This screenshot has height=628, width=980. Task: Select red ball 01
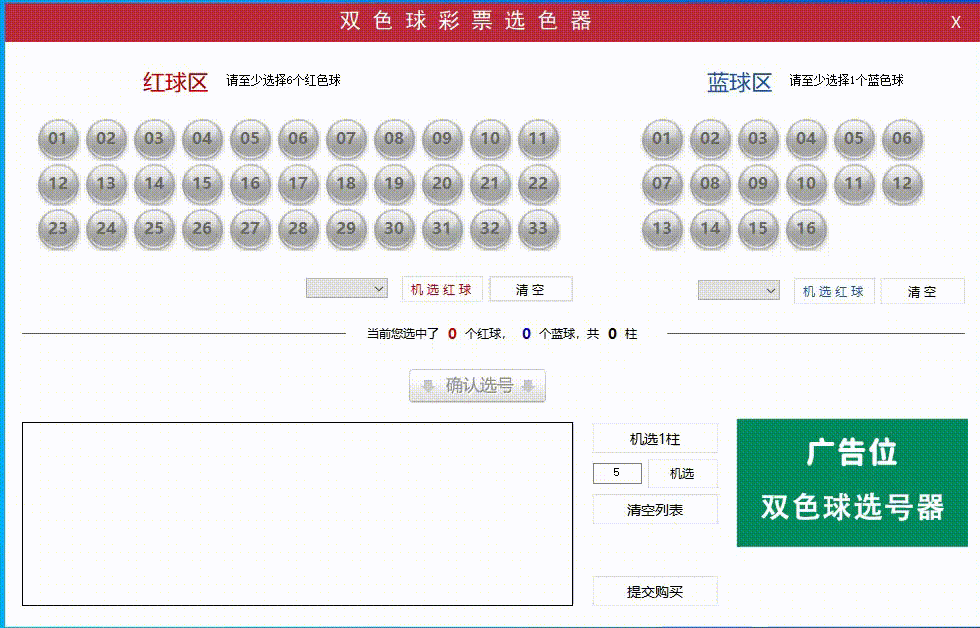(58, 139)
